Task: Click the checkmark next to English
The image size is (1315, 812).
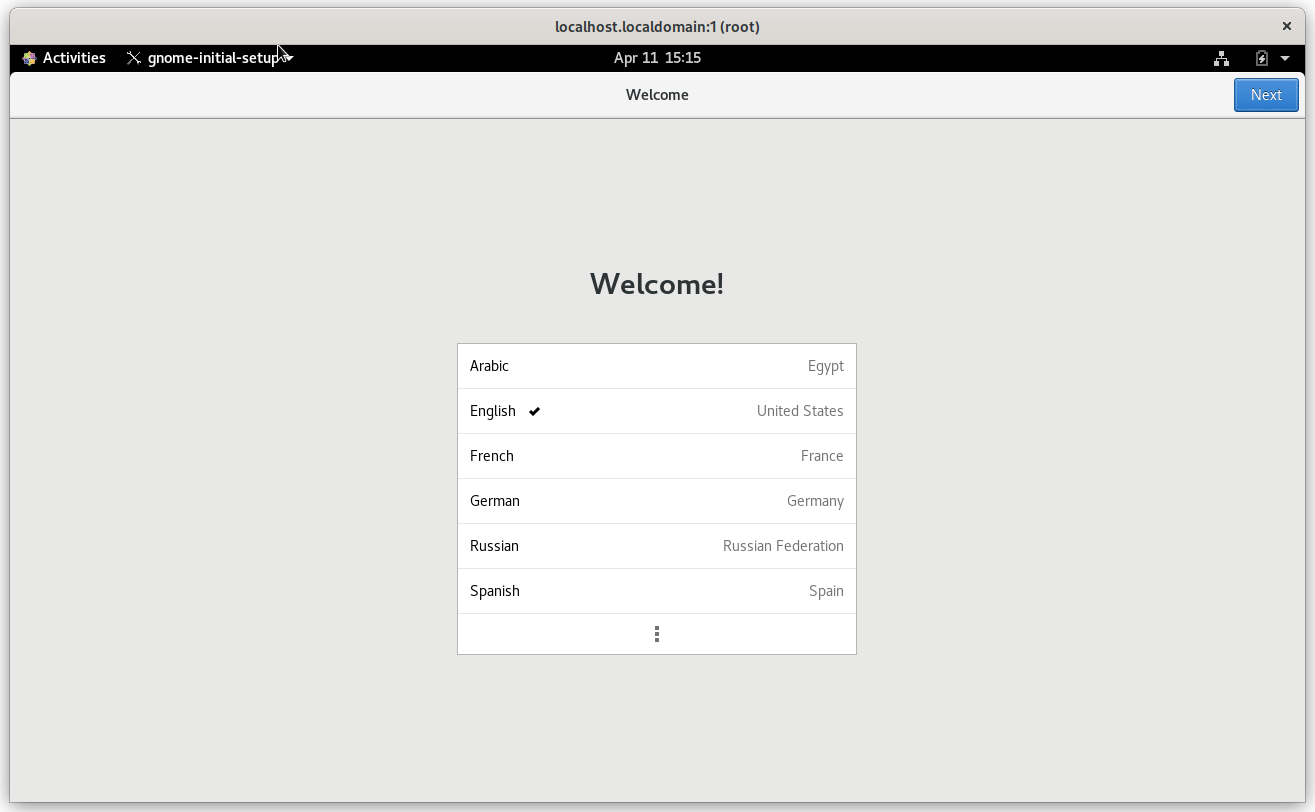Action: pyautogui.click(x=534, y=411)
